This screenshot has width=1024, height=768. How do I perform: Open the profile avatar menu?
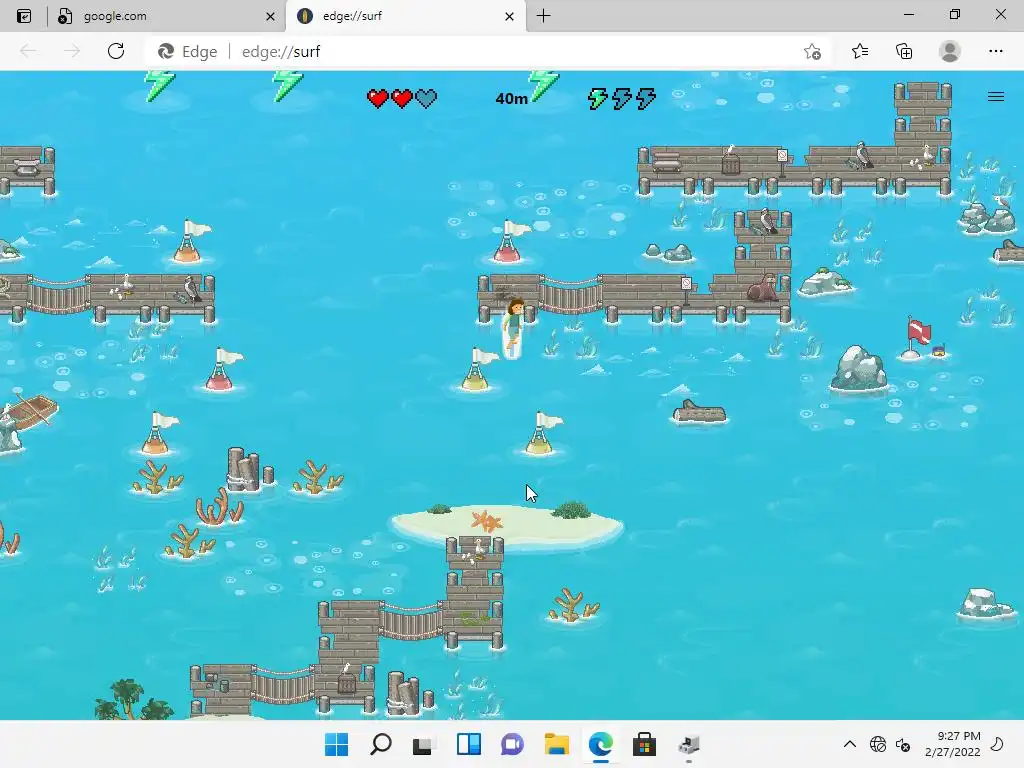pyautogui.click(x=950, y=51)
